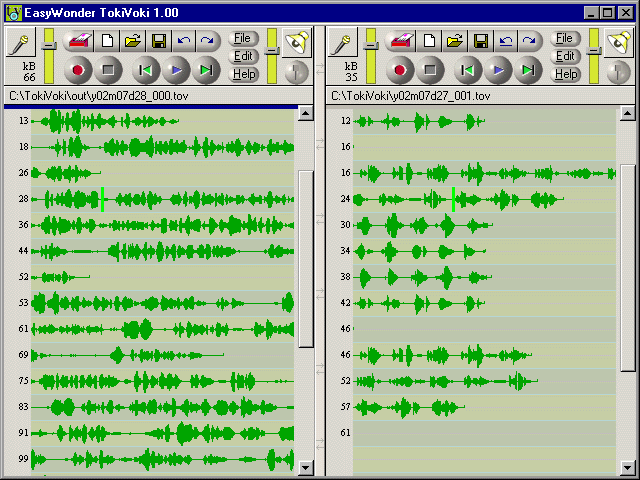640x480 pixels.
Task: Open the Edit menu in right panel
Action: 565,56
